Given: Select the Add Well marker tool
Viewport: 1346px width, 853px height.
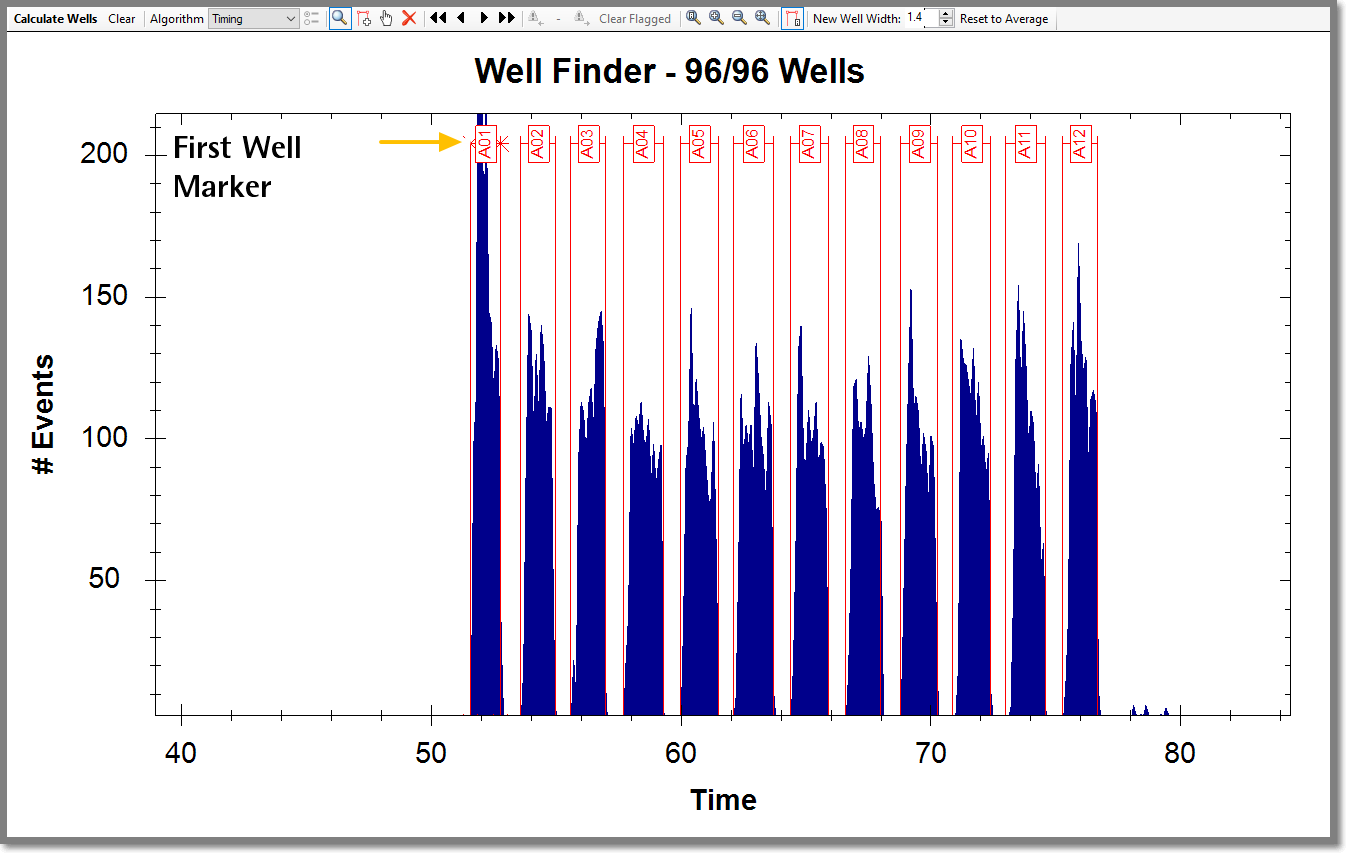Looking at the screenshot, I should pyautogui.click(x=364, y=17).
